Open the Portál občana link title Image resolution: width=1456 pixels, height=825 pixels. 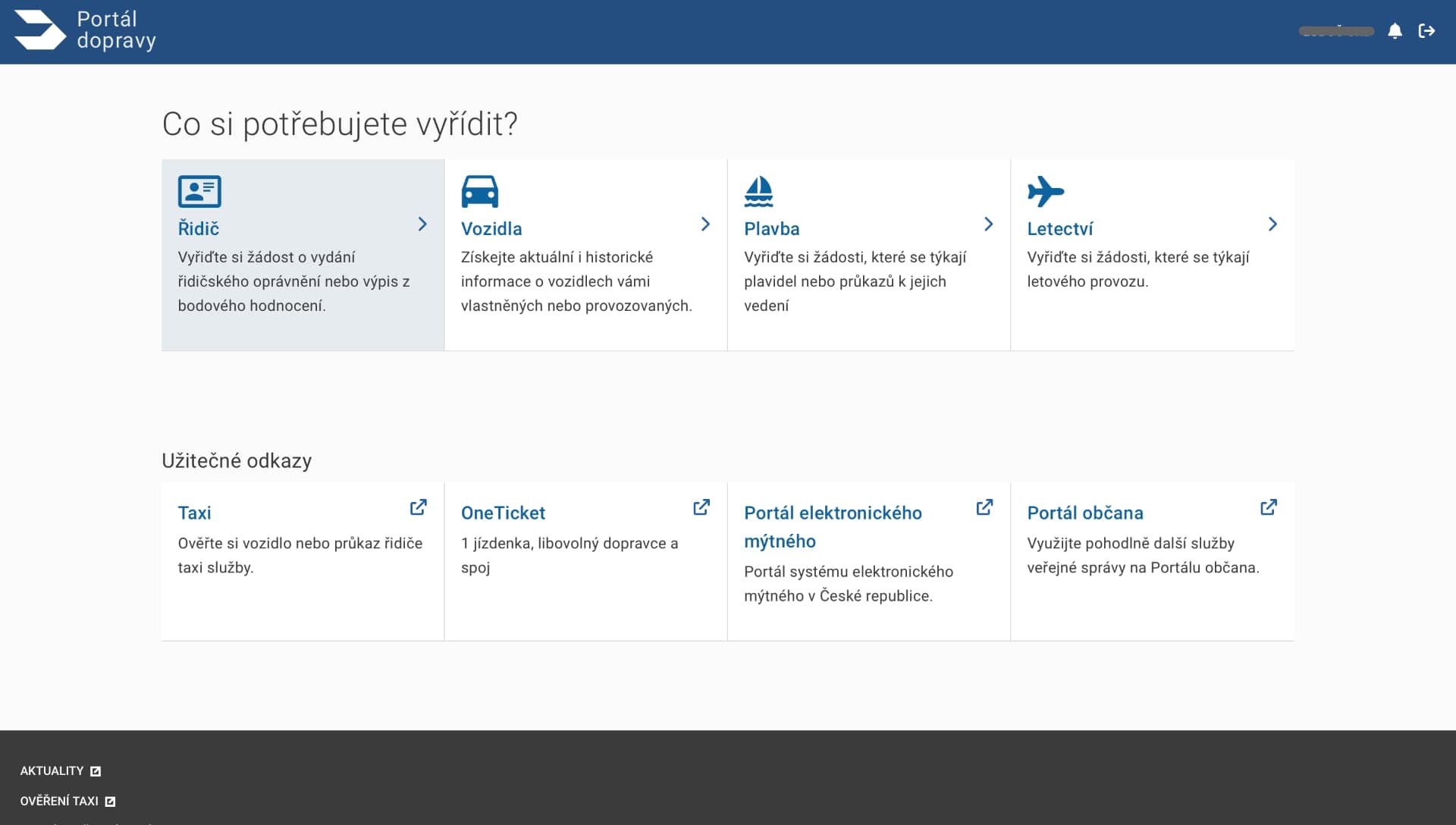coord(1084,513)
